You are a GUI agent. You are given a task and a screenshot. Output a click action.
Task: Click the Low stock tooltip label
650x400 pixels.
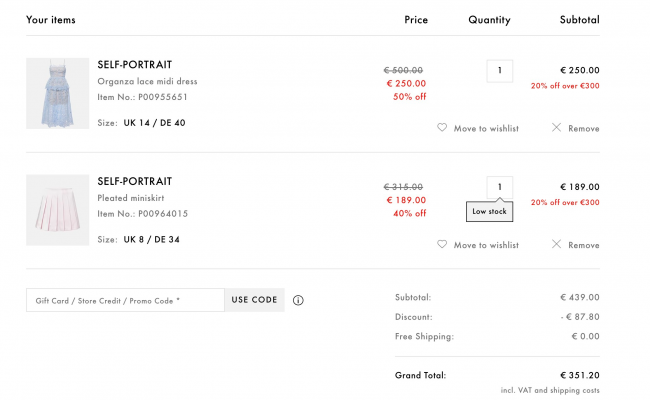coord(490,211)
